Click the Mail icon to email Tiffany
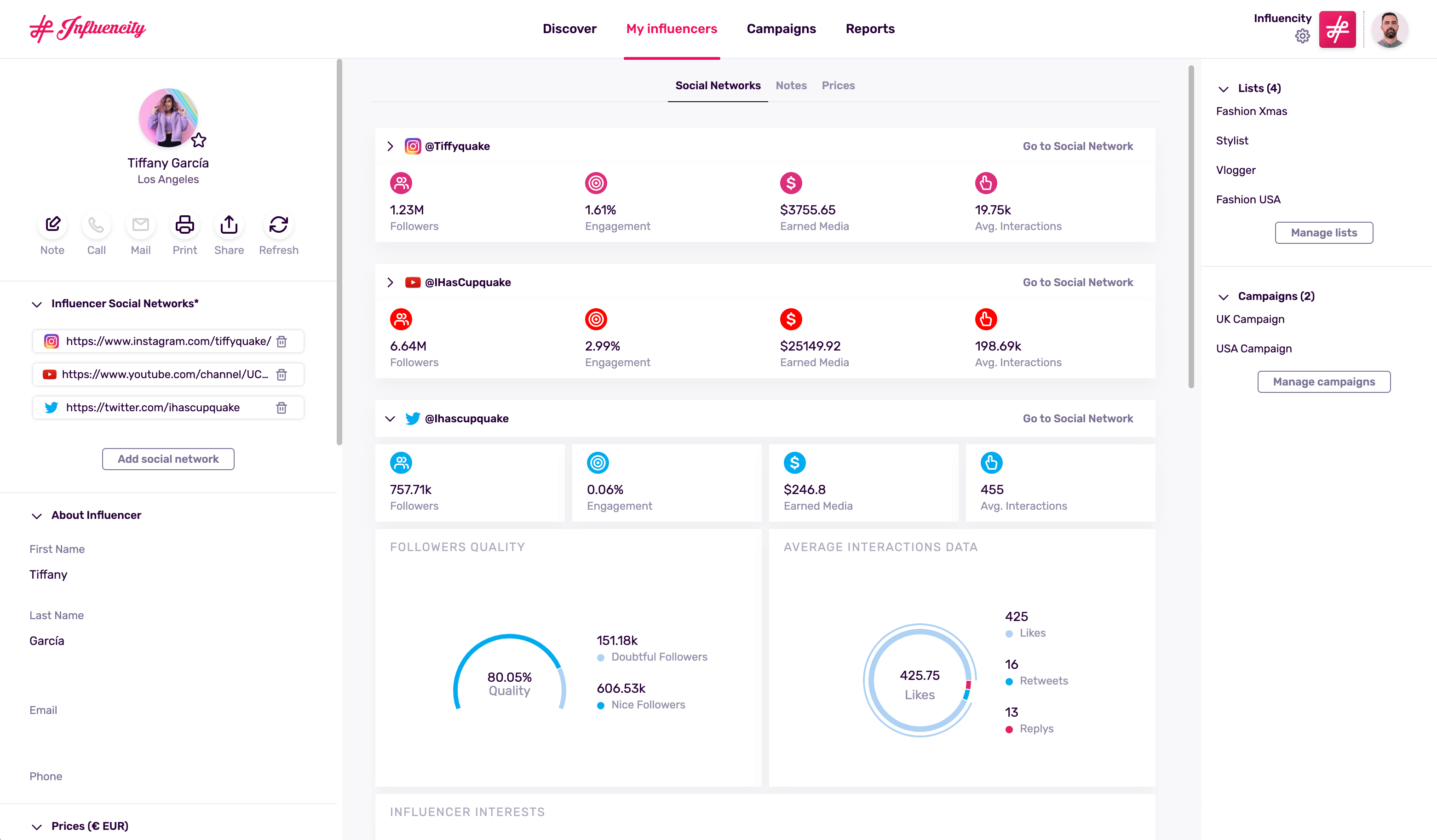 tap(140, 224)
